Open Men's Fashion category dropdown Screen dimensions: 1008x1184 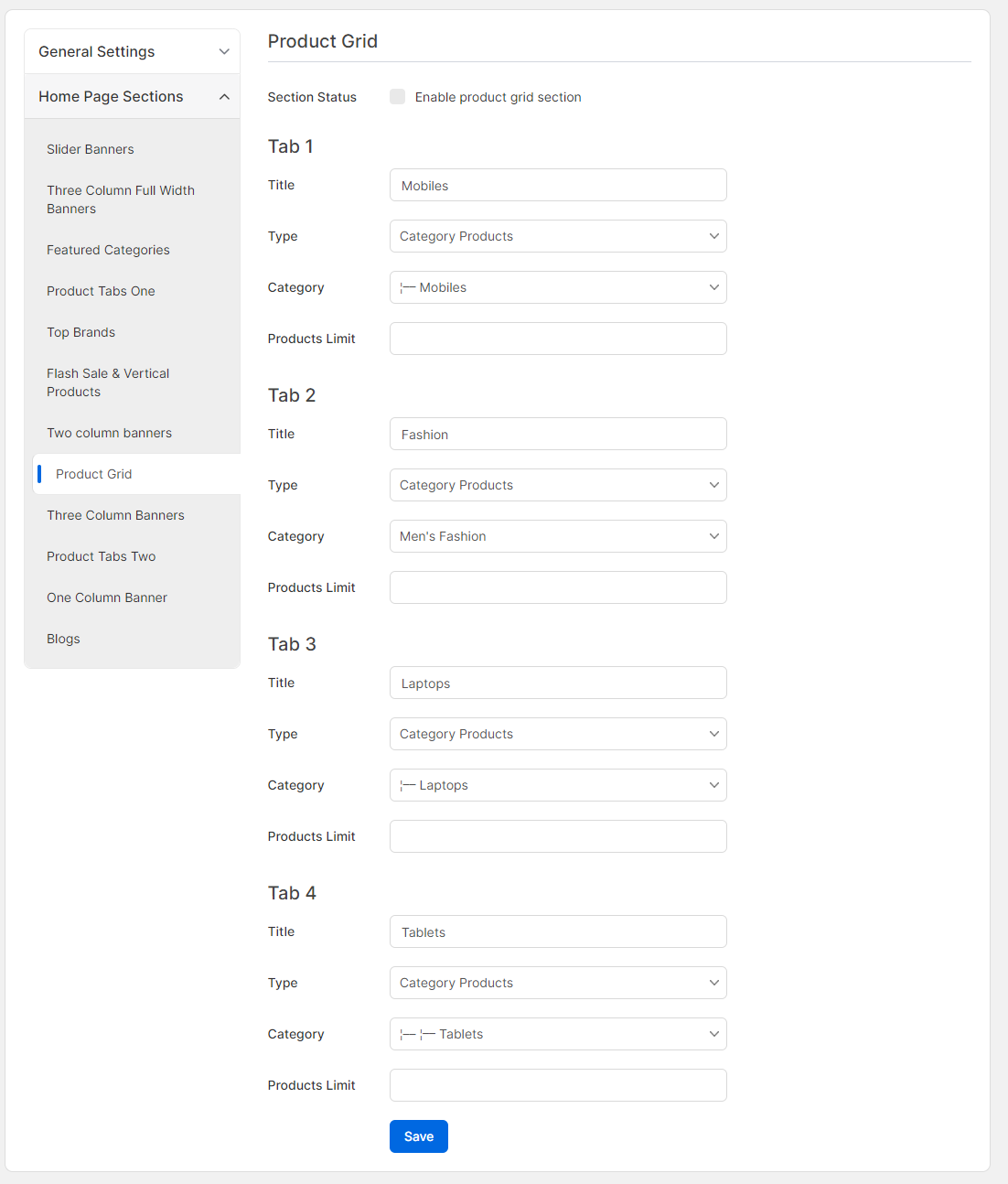[558, 536]
